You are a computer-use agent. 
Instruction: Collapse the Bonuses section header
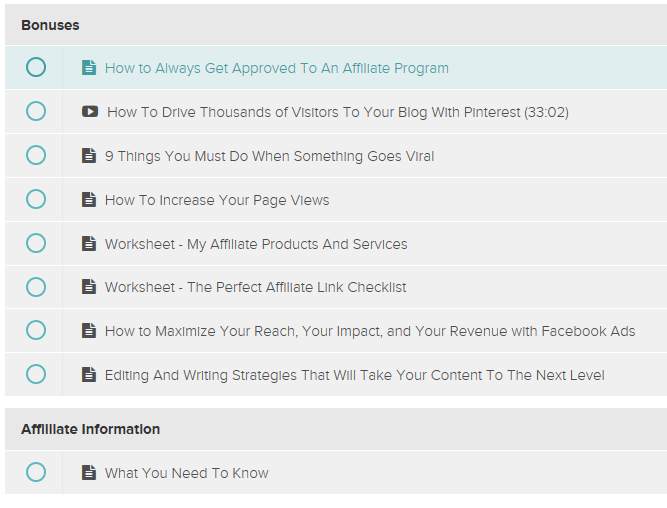pos(51,24)
